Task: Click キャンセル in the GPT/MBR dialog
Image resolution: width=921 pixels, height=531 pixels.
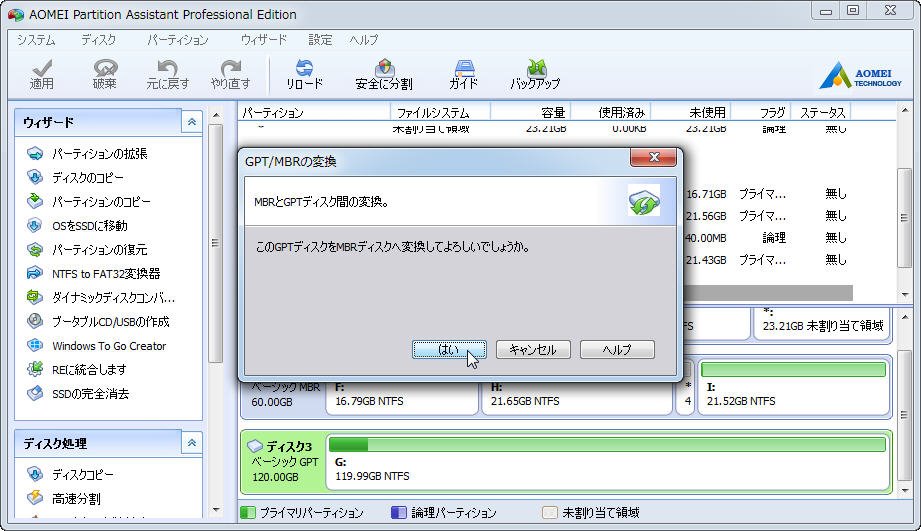Action: click(x=533, y=349)
